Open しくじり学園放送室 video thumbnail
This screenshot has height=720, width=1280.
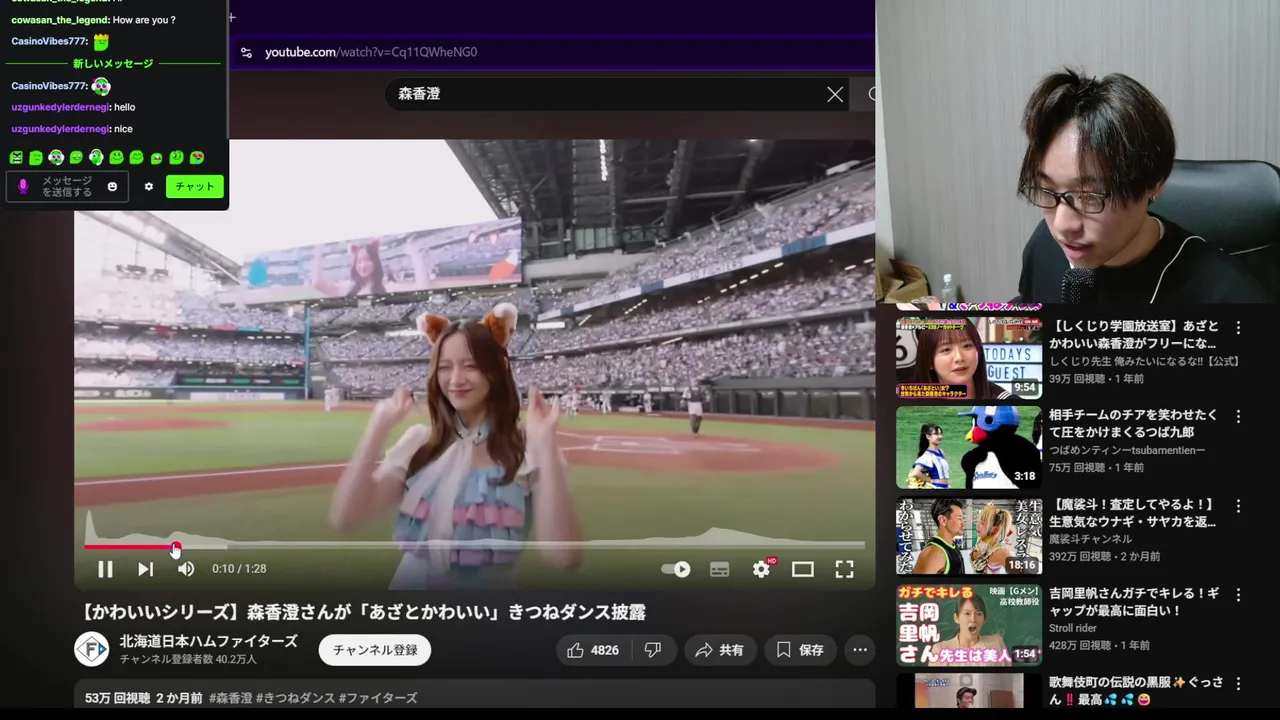(x=968, y=358)
